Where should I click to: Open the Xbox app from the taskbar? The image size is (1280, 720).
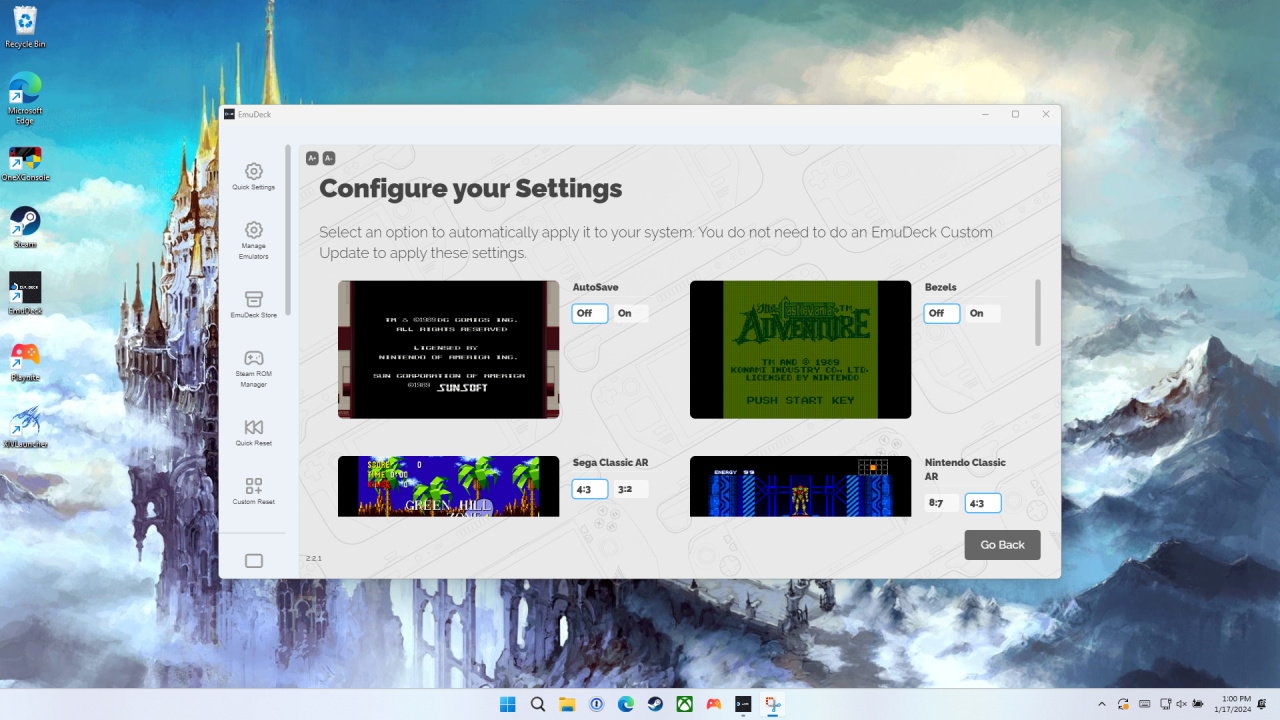684,704
